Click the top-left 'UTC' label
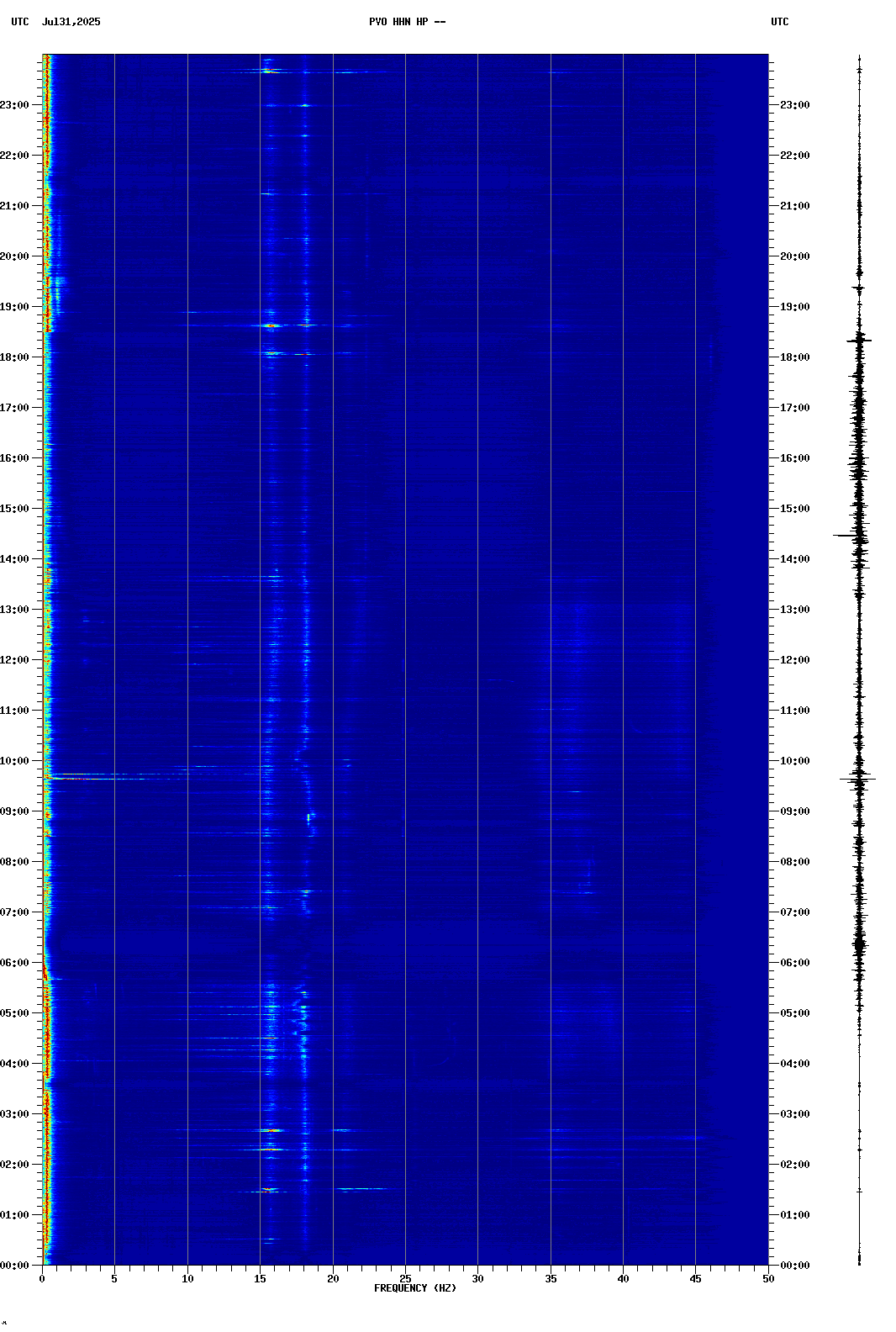896x1332 pixels. (20, 22)
